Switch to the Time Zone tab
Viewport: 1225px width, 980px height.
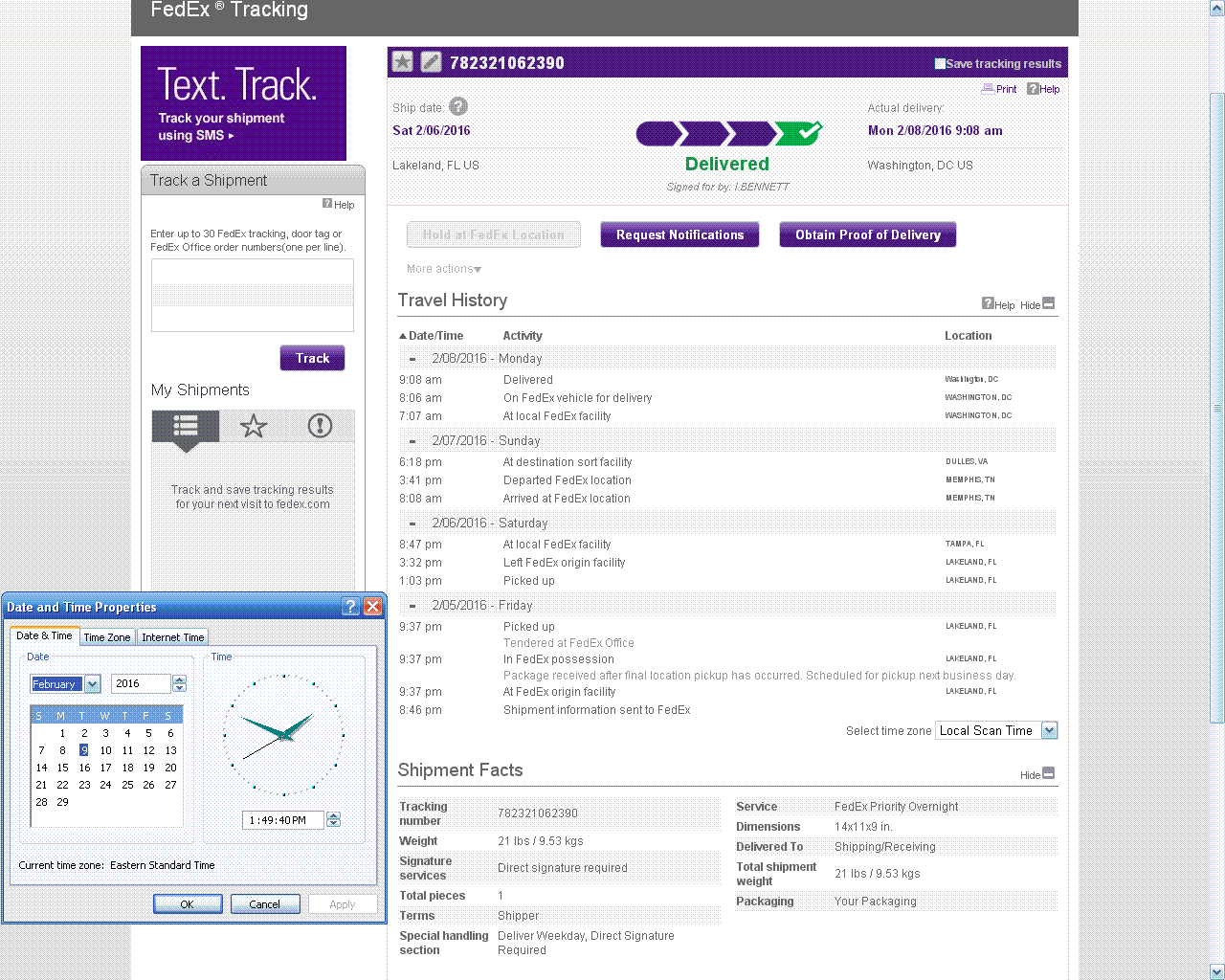107,637
